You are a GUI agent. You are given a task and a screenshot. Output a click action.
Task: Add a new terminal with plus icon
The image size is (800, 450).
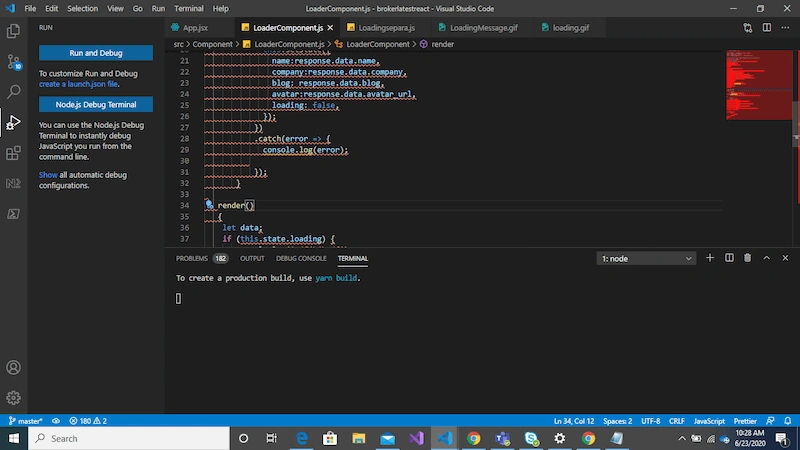[x=710, y=258]
